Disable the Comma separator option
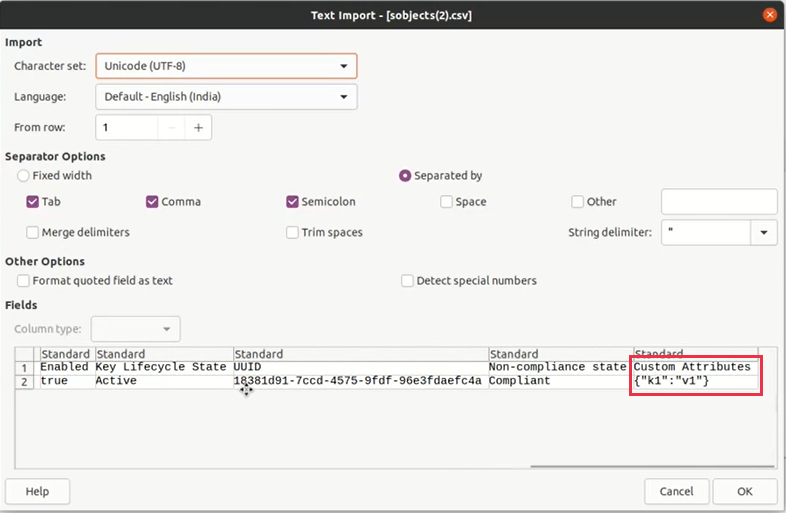786x513 pixels. click(x=153, y=202)
